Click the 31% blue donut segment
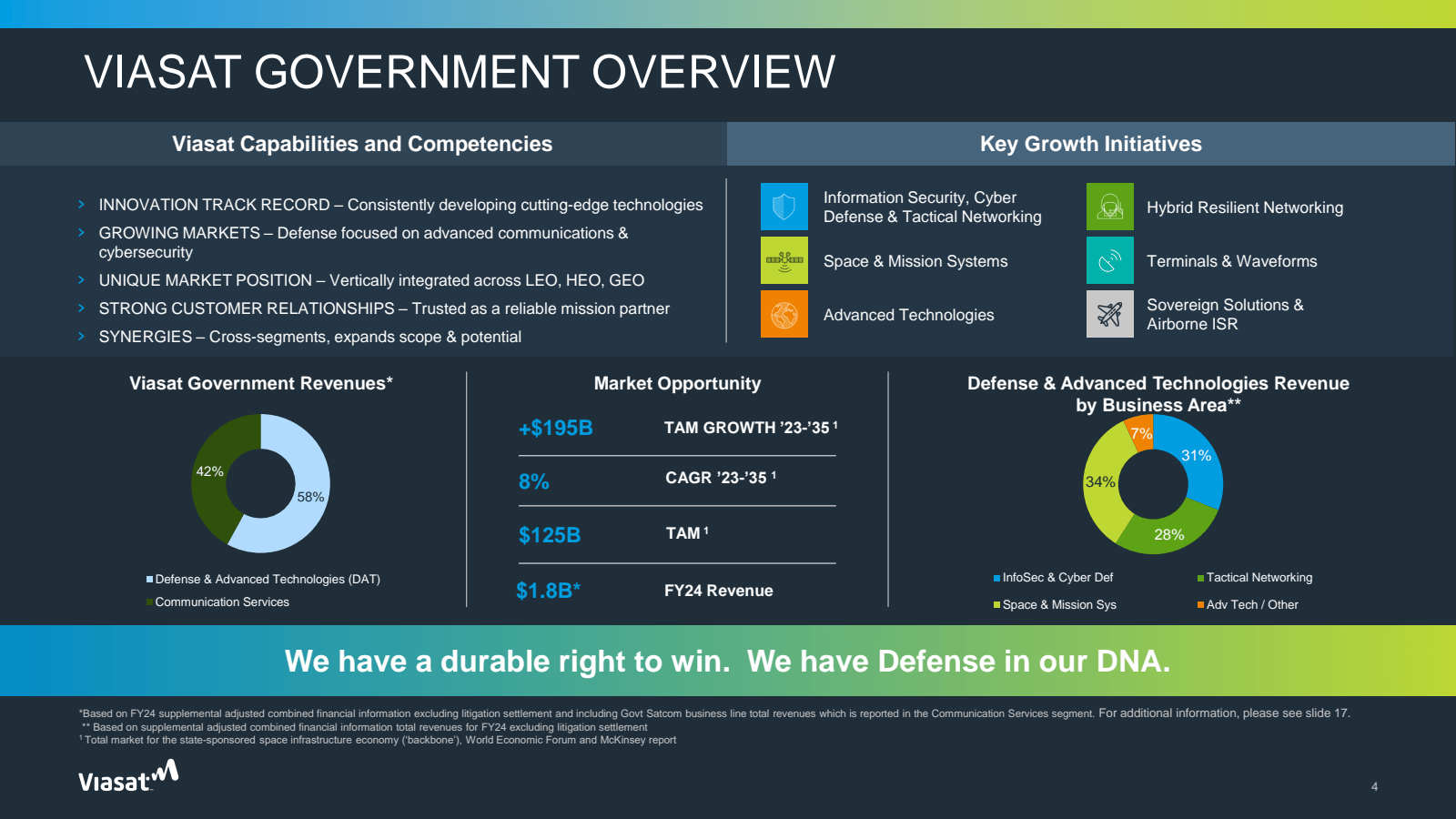Screen dimensions: 1456x819 tap(1196, 457)
